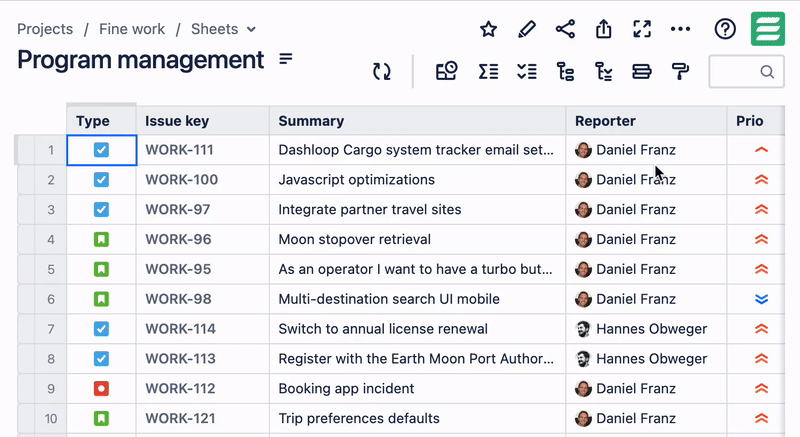800x437 pixels.
Task: Click the row height bars icon
Action: coord(642,71)
